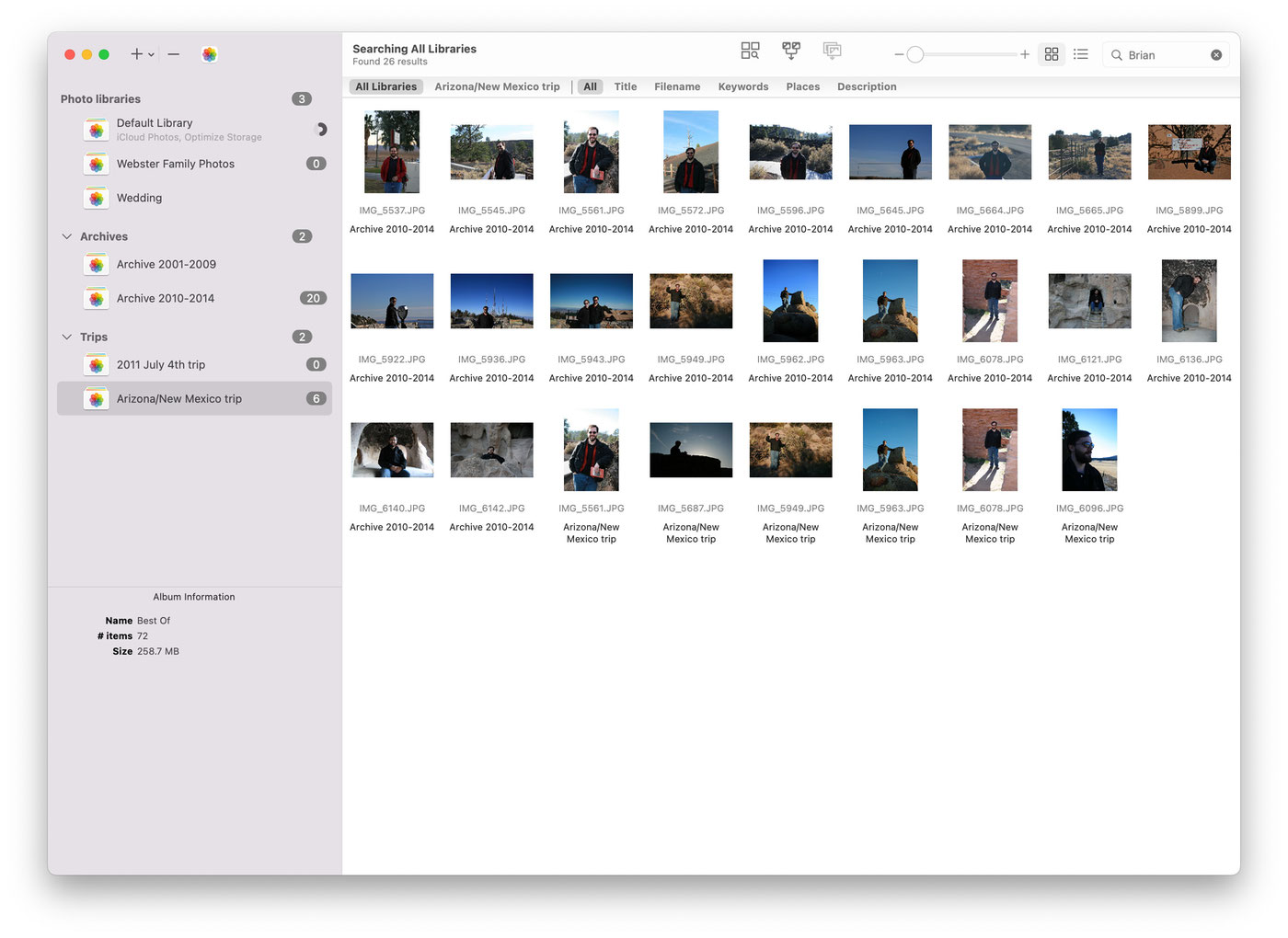1288x938 pixels.
Task: Click the find duplicates grid-search toolbar icon
Action: point(750,51)
